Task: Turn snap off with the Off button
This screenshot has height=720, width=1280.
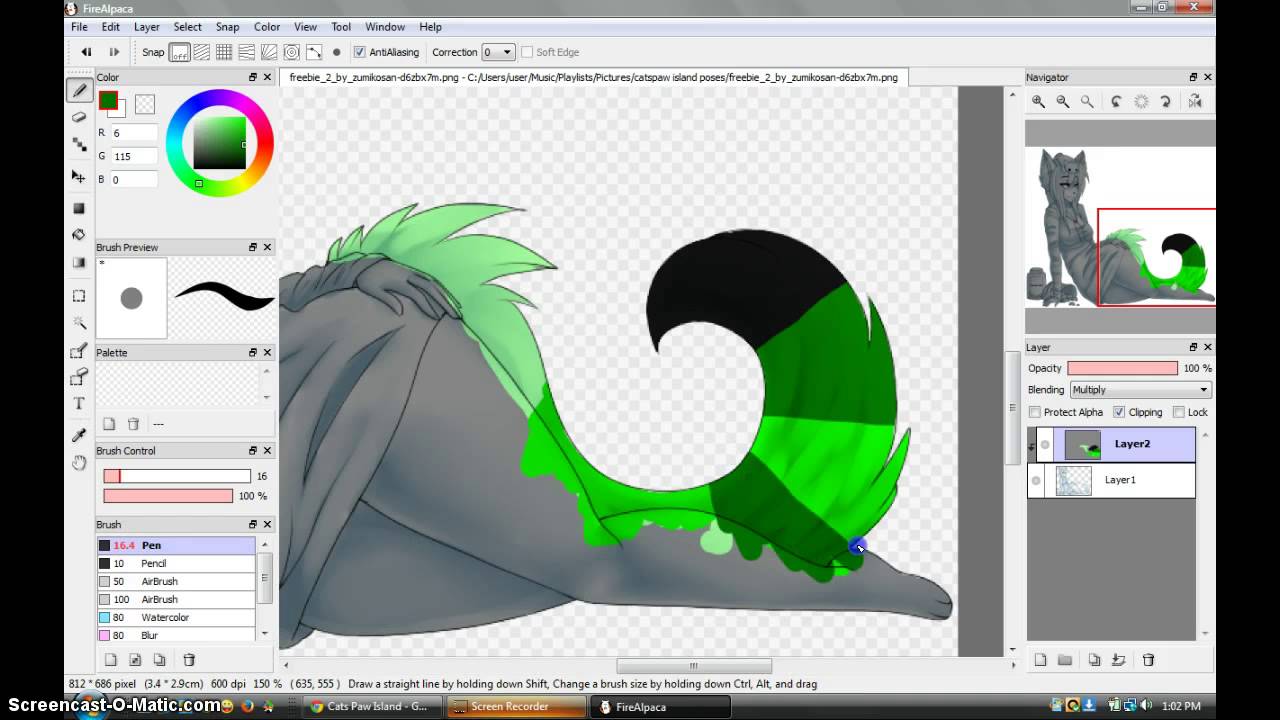Action: pyautogui.click(x=180, y=52)
